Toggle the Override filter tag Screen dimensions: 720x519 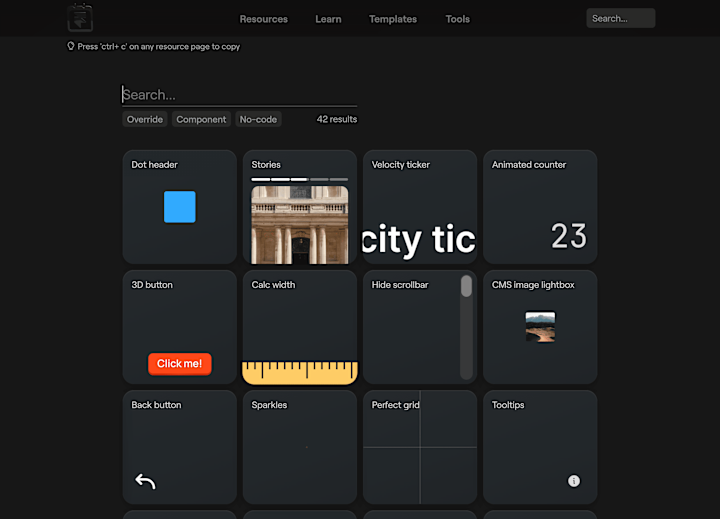[x=145, y=119]
